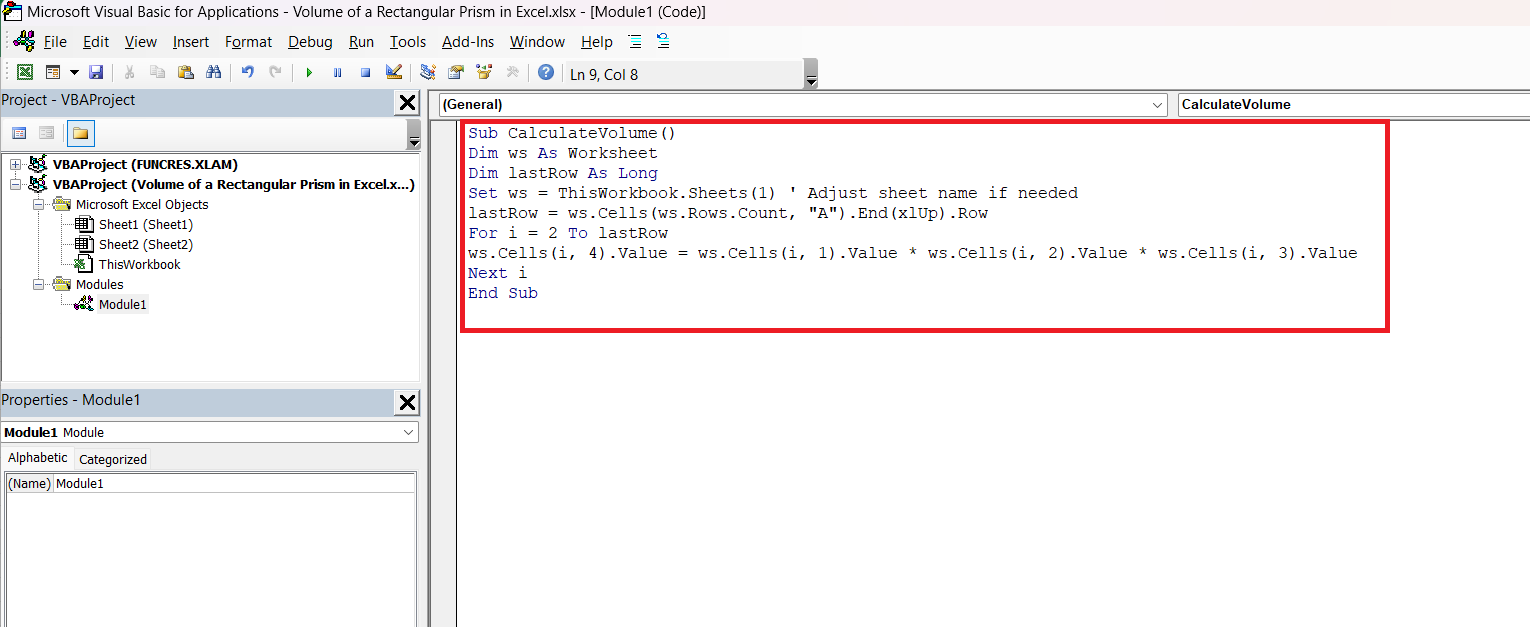Close the Project - VBAProject panel
Image resolution: width=1530 pixels, height=627 pixels.
point(407,103)
